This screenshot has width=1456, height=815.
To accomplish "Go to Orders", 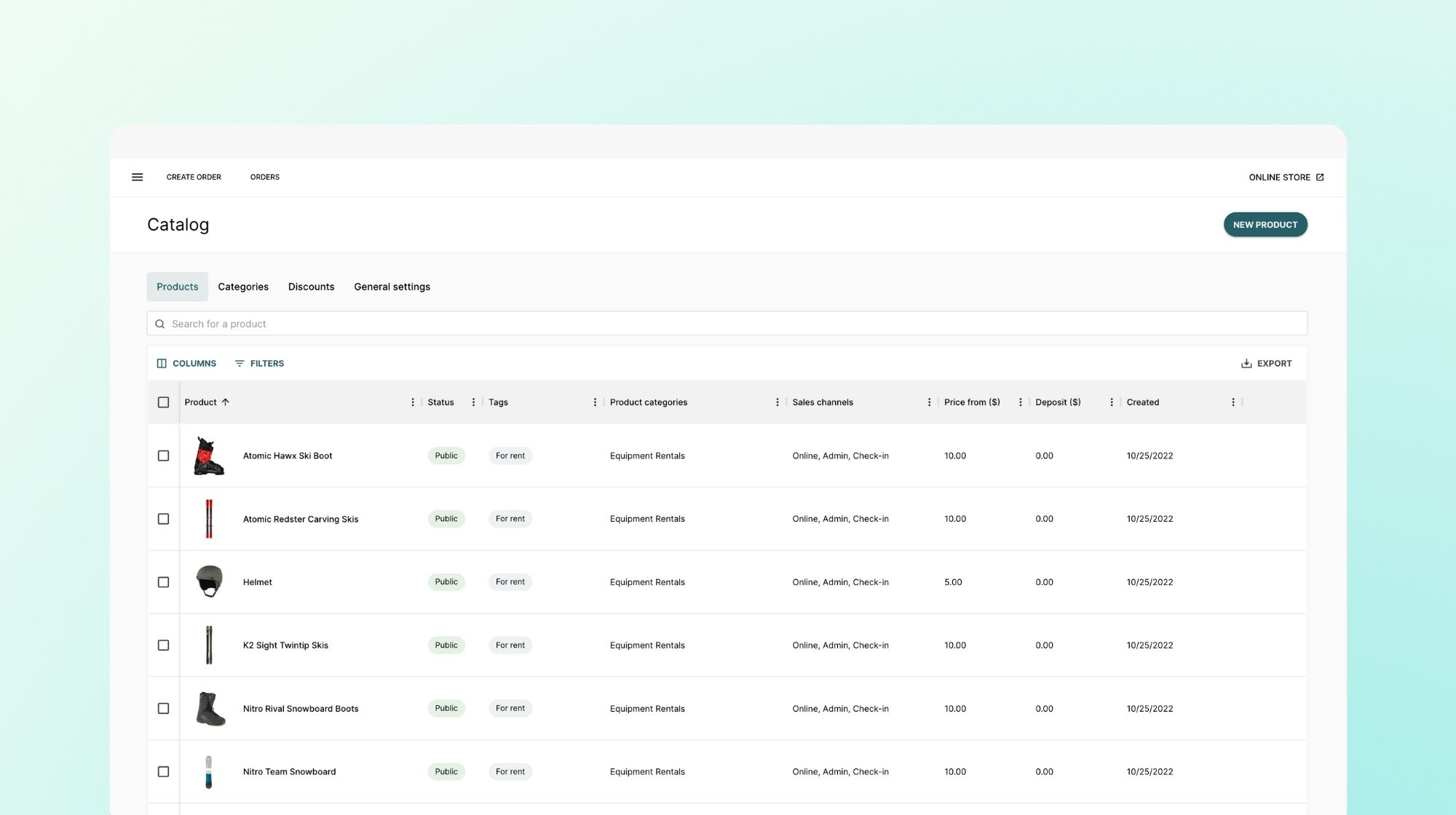I will pyautogui.click(x=265, y=177).
